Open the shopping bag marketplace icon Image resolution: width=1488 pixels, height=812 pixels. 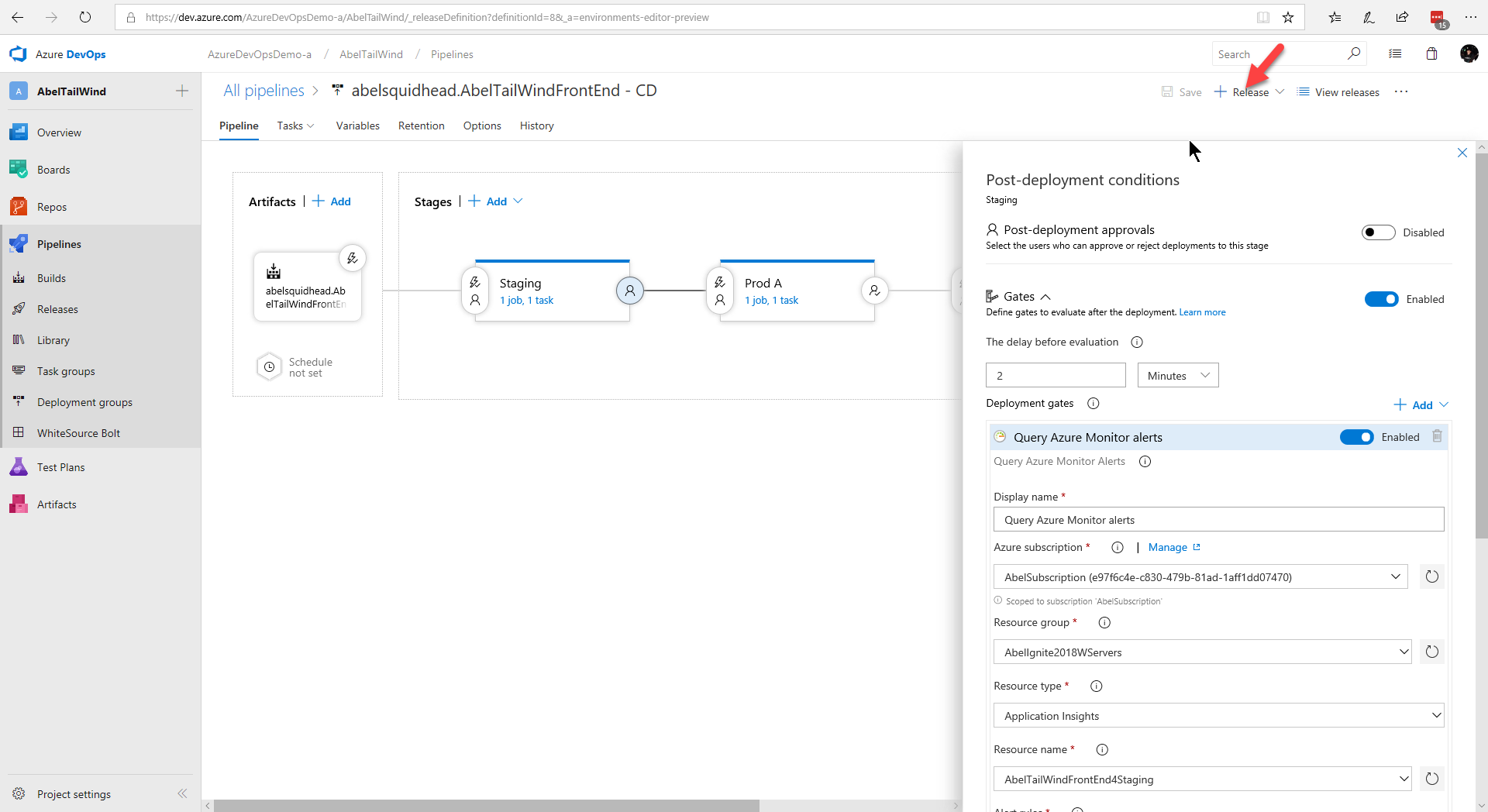pos(1431,53)
